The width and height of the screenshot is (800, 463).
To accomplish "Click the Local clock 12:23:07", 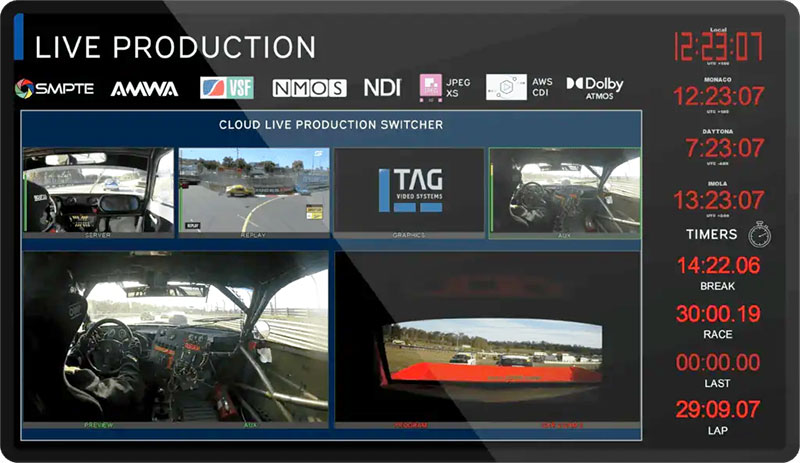I will coord(718,46).
